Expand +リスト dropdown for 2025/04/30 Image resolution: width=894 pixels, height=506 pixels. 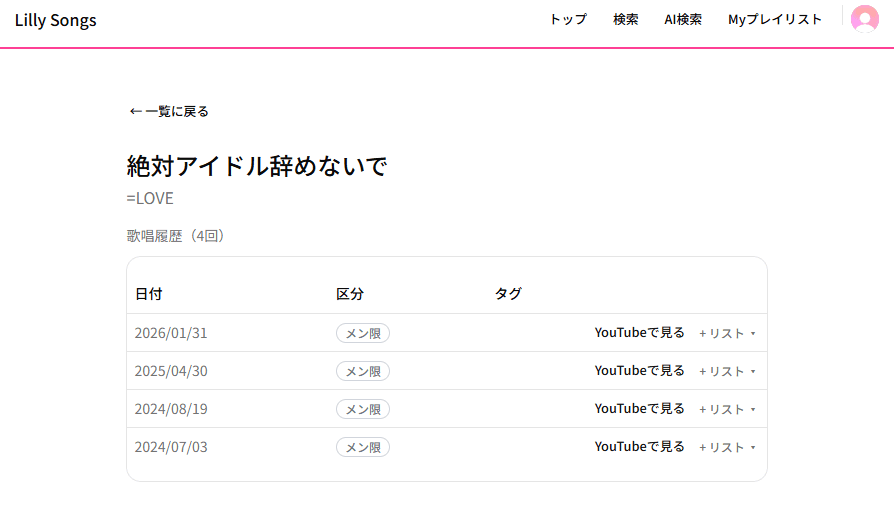coord(727,371)
